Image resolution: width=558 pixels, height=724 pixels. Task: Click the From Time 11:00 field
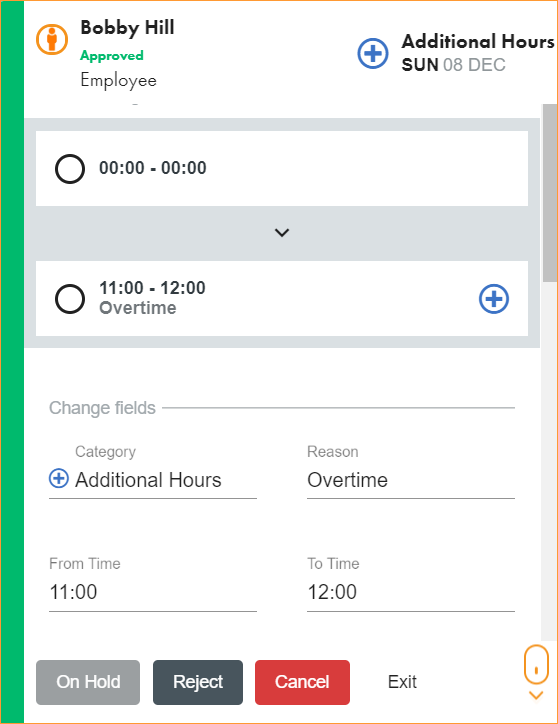[153, 592]
